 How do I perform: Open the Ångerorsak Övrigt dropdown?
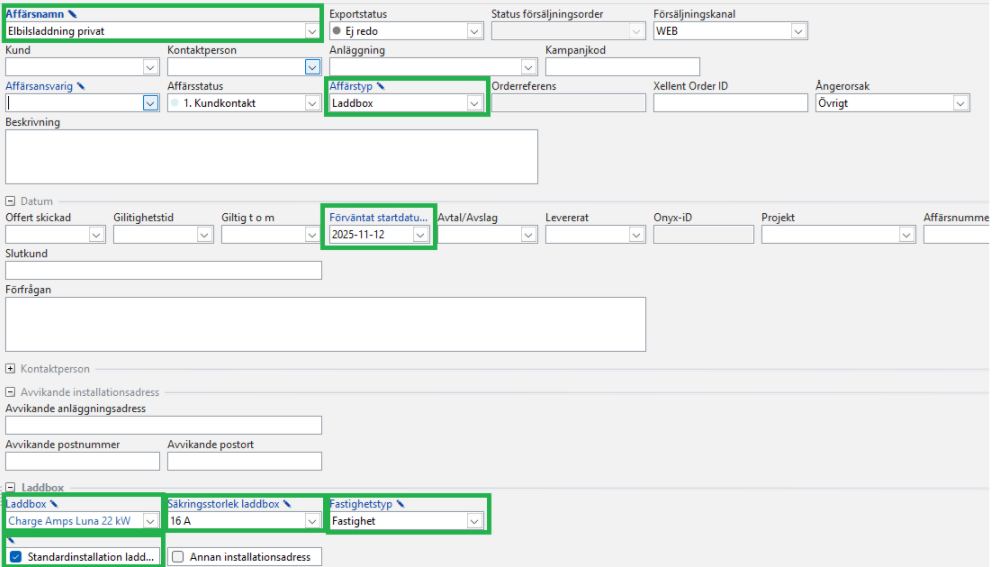point(960,103)
